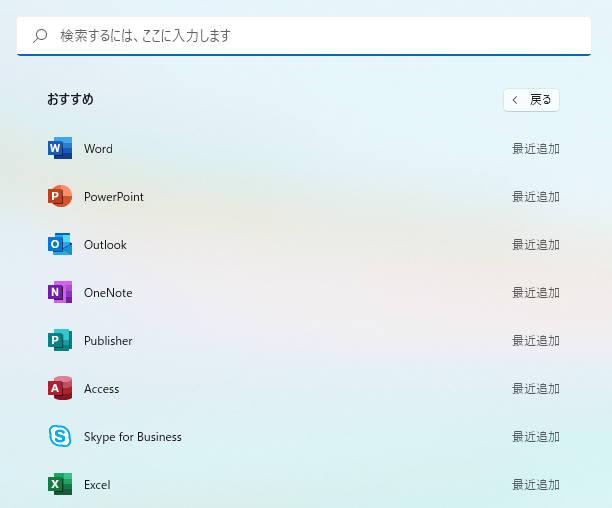This screenshot has width=612, height=508.
Task: Click 最近追加 next to Skype for Business
Action: (x=536, y=437)
